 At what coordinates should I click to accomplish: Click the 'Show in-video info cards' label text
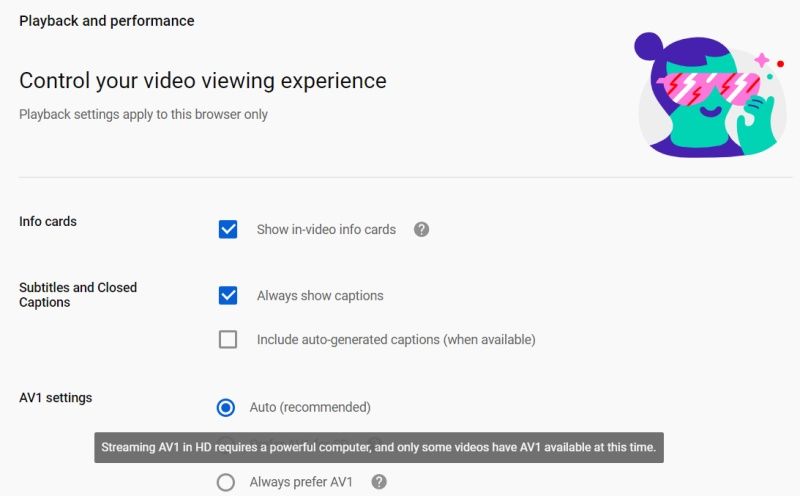(x=326, y=230)
